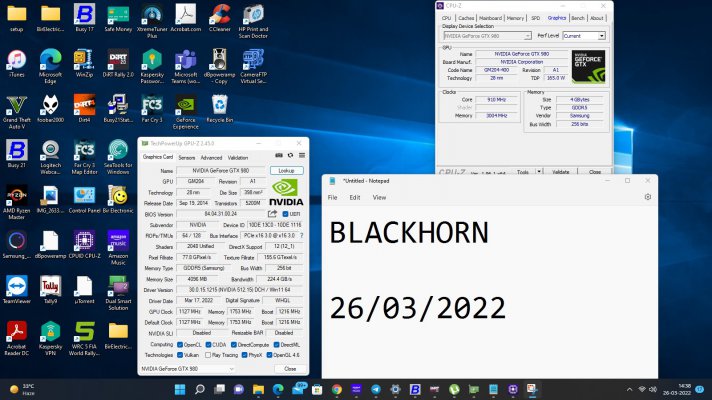Toggle the UEFI checkbox in GPU-Z
The height and width of the screenshot is (400, 712).
coord(285,214)
